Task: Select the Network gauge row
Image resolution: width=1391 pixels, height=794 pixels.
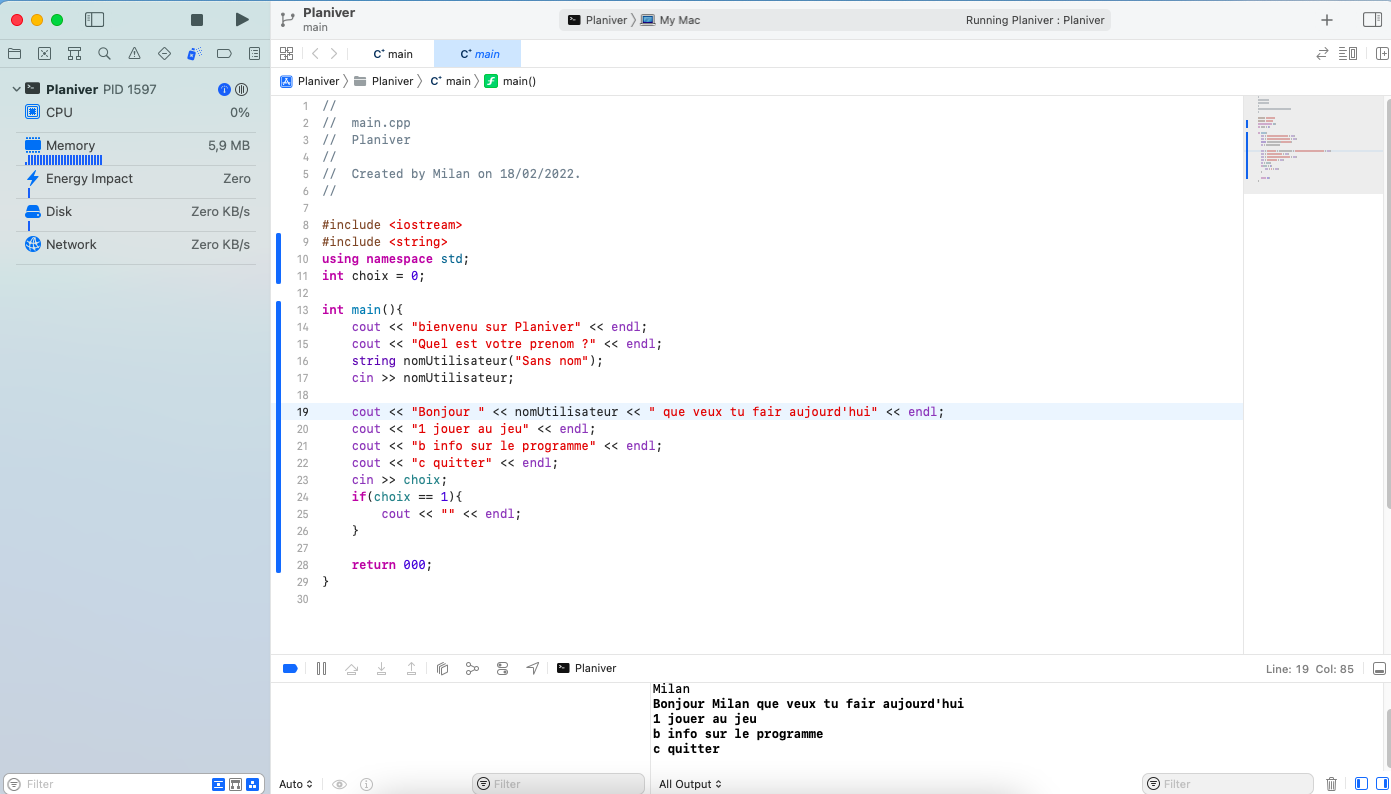Action: (137, 245)
